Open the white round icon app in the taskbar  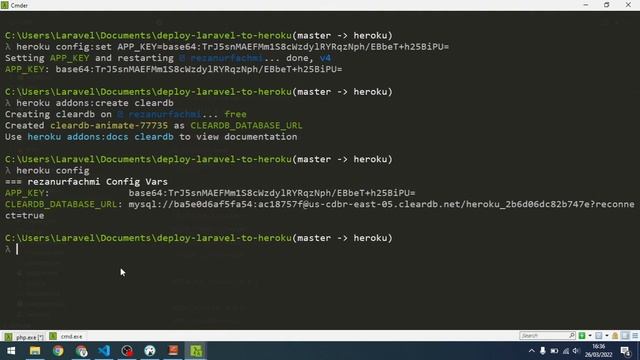[150, 351]
